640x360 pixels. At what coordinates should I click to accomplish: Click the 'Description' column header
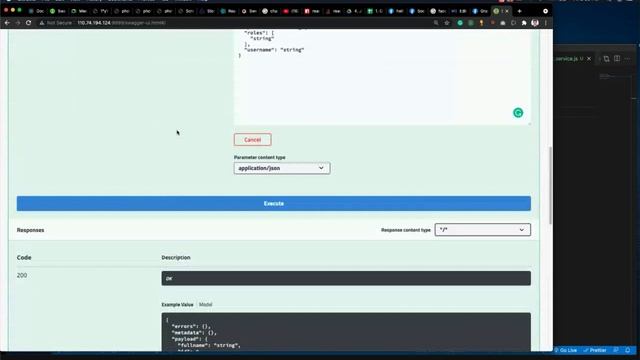(x=176, y=258)
